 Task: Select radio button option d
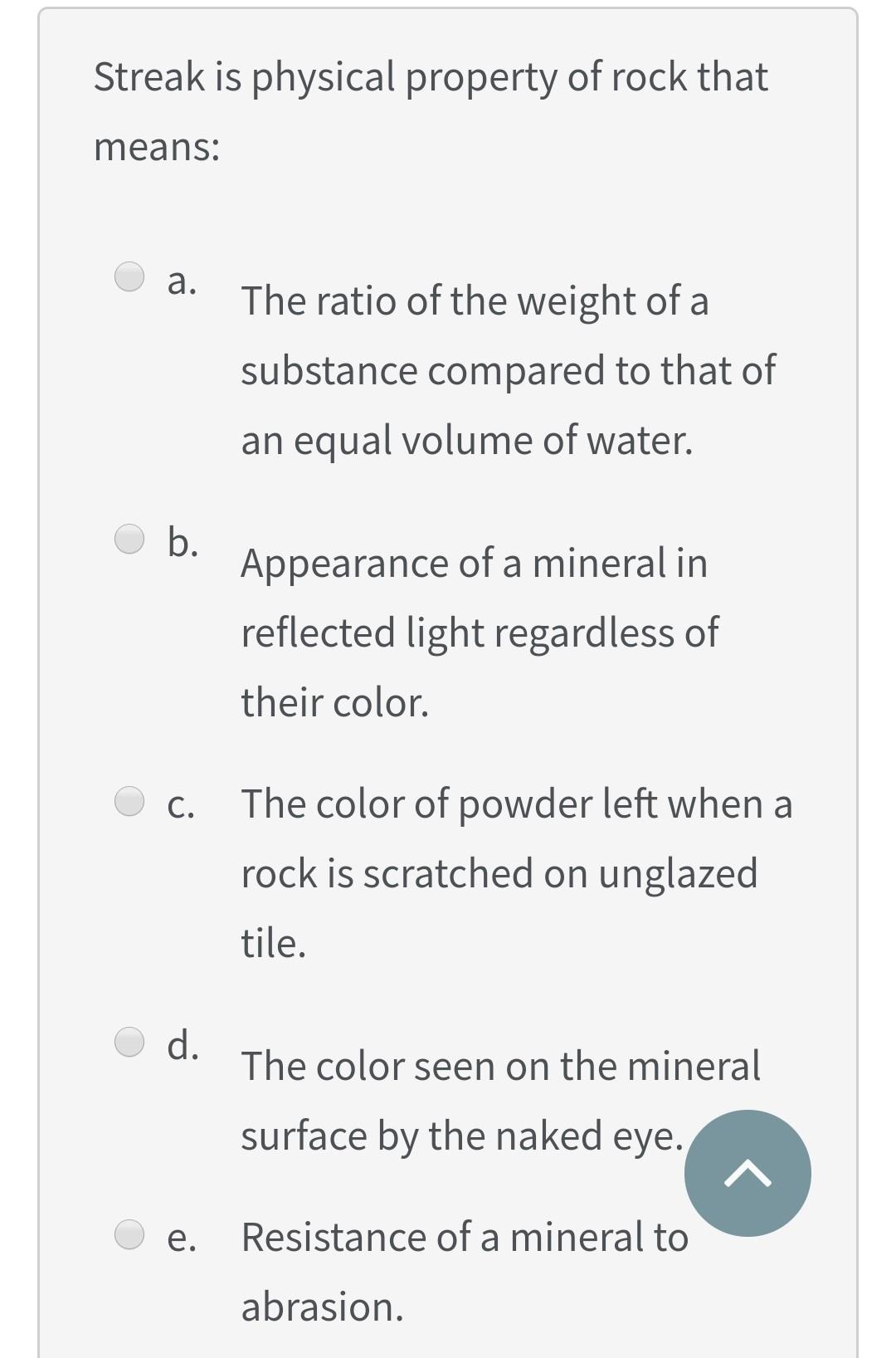(129, 1043)
